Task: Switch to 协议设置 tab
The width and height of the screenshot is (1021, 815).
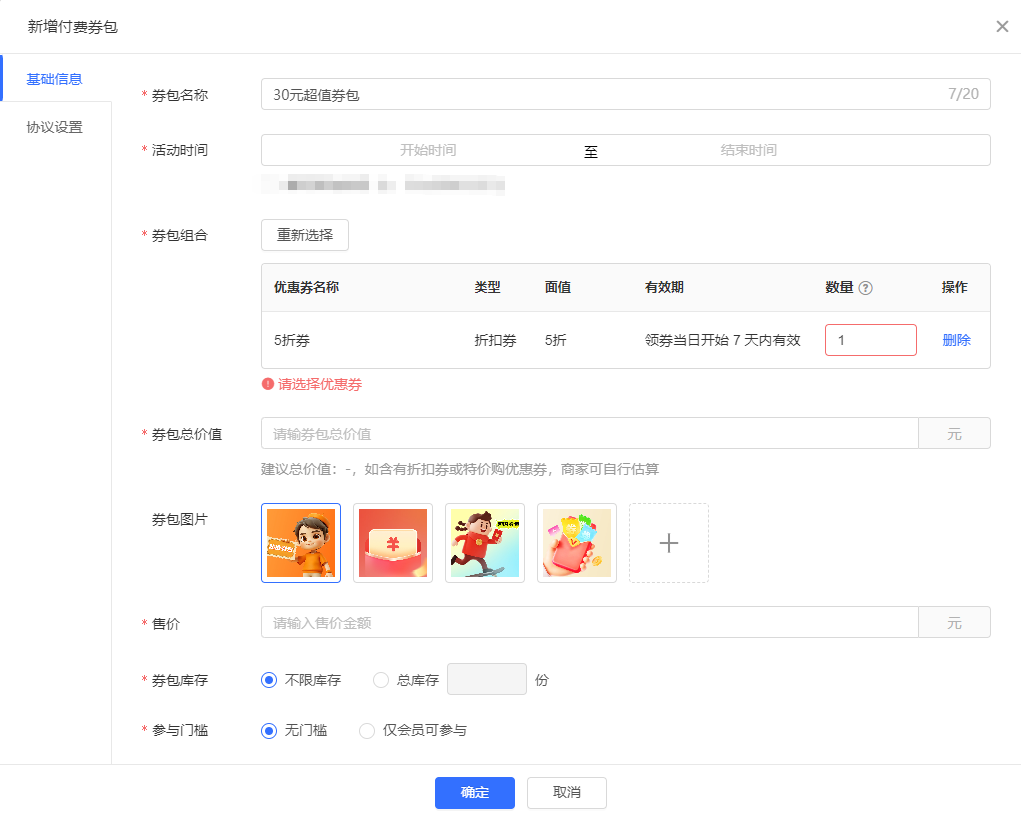Action: [x=55, y=127]
